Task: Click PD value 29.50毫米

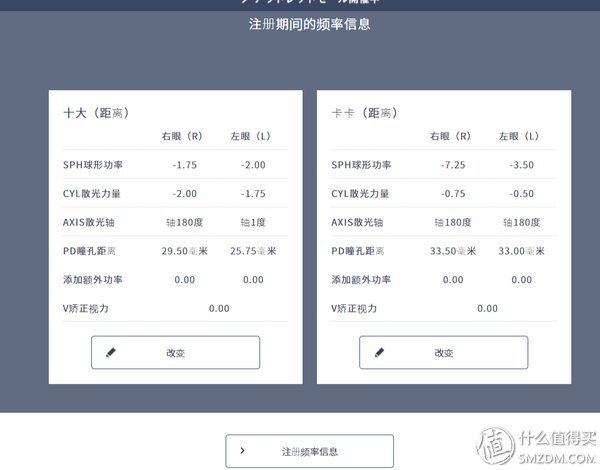Action: tap(184, 251)
